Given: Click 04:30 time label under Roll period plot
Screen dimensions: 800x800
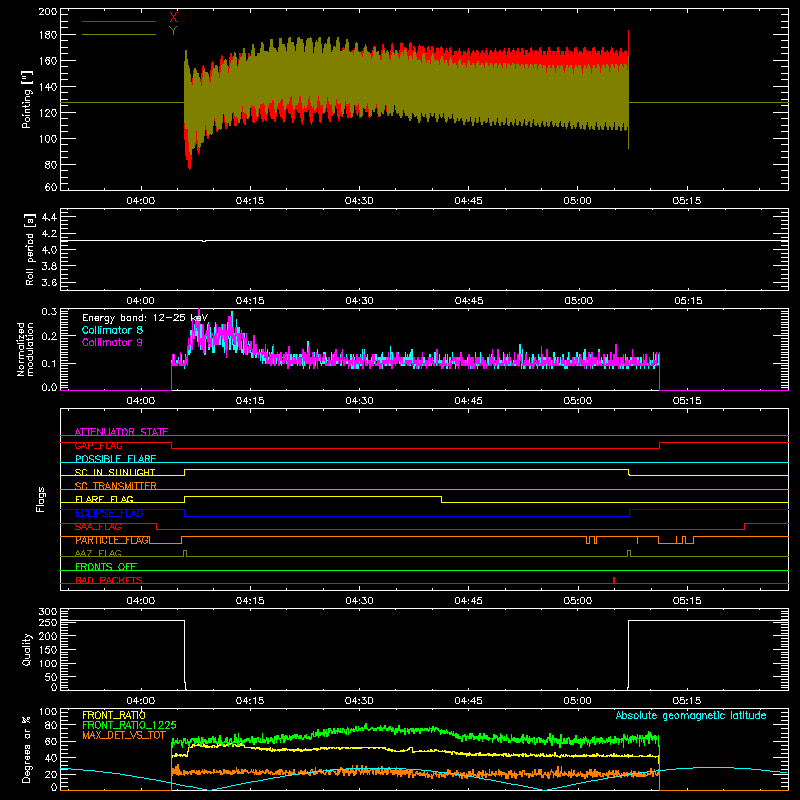Looking at the screenshot, I should tap(359, 301).
